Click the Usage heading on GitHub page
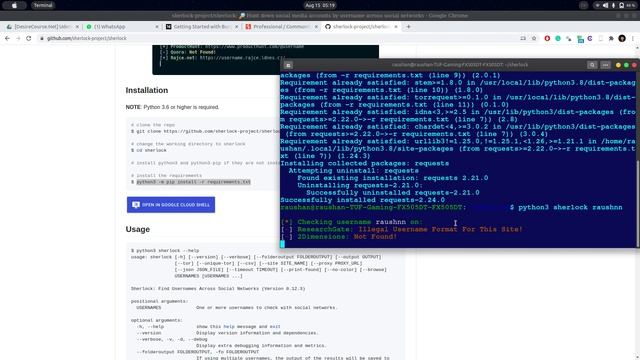The width and height of the screenshot is (640, 360). 138,229
